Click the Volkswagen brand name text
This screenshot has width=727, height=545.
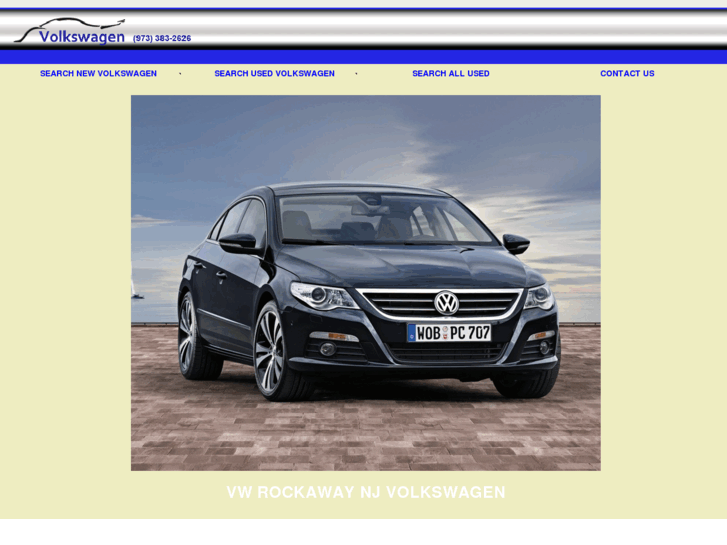click(x=82, y=38)
